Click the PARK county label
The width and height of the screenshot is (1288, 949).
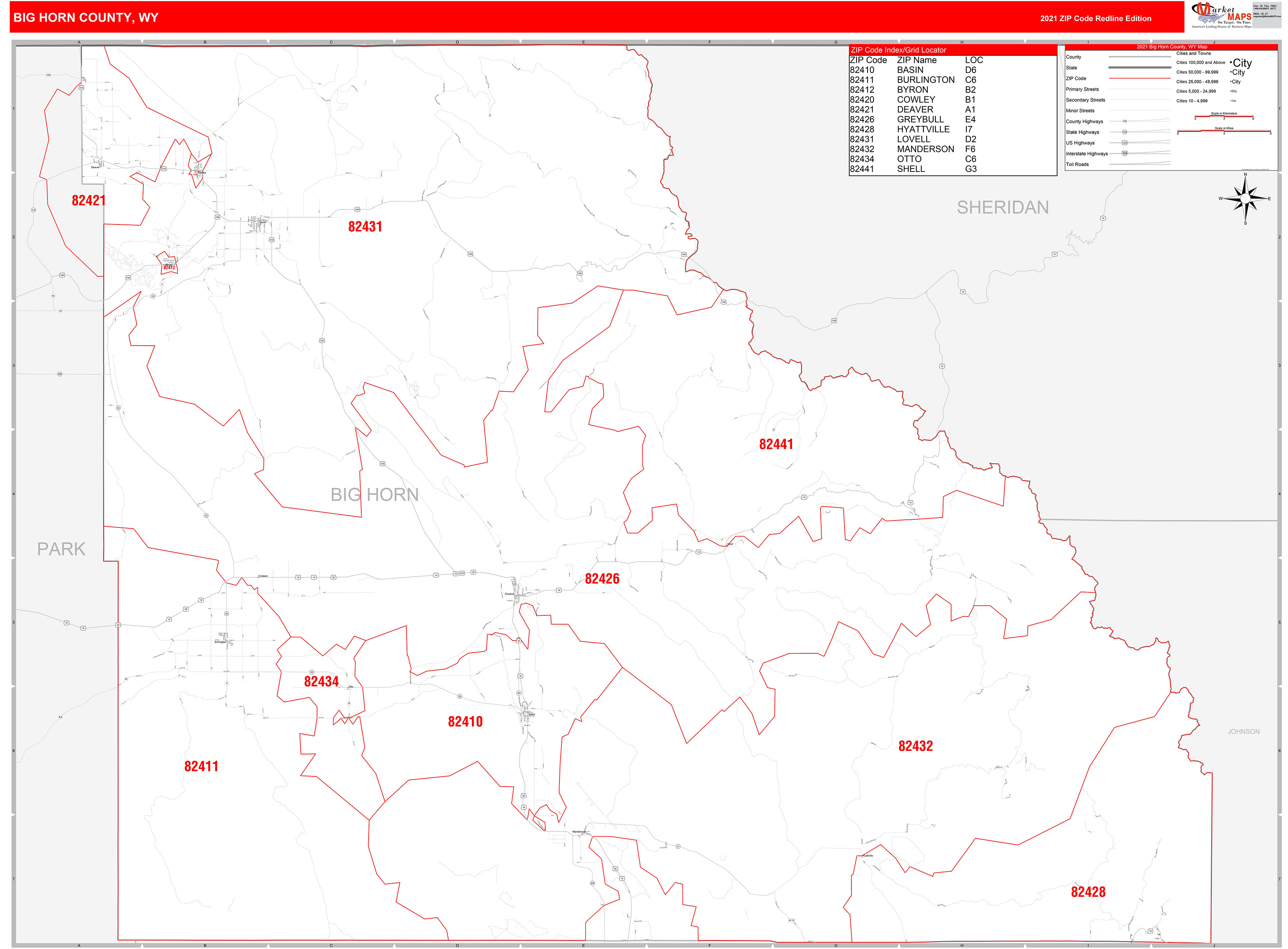tap(61, 549)
